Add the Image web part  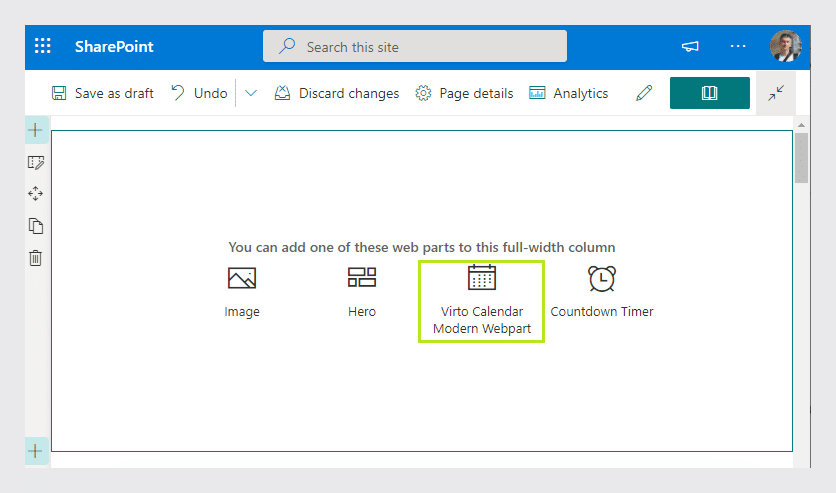(x=242, y=293)
